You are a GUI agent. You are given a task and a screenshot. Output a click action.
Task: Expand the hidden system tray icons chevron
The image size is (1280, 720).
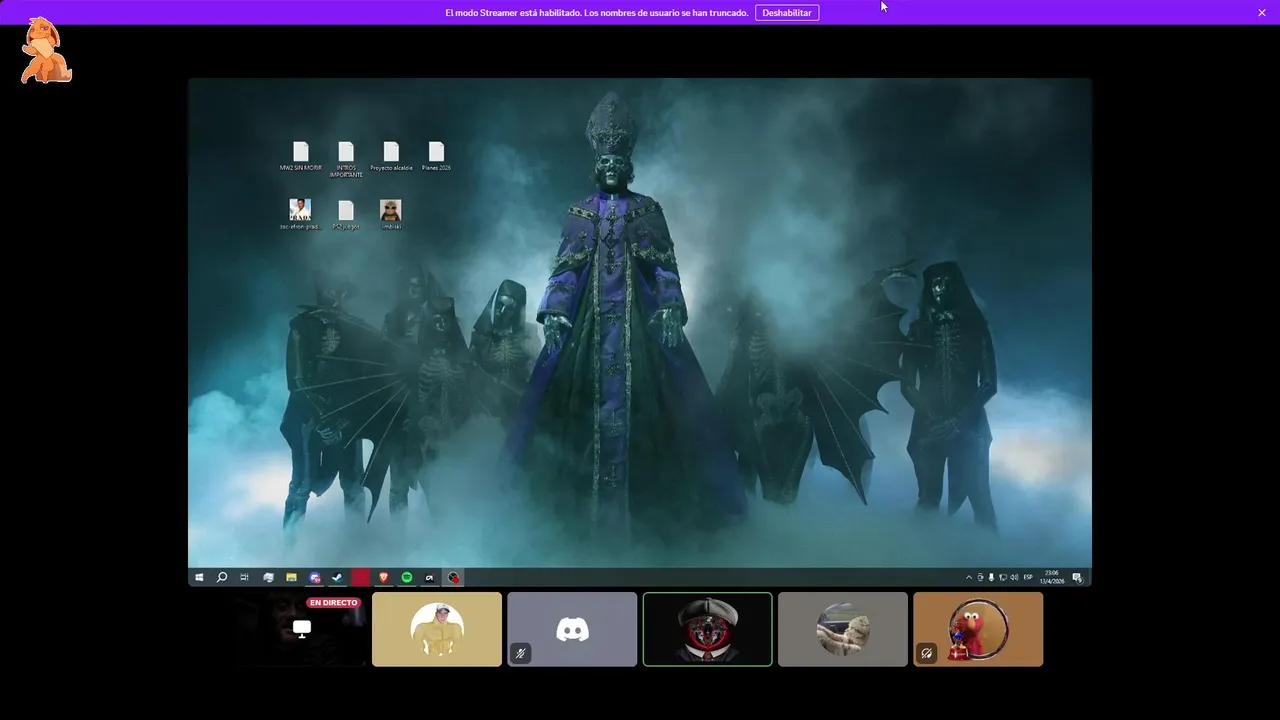968,577
